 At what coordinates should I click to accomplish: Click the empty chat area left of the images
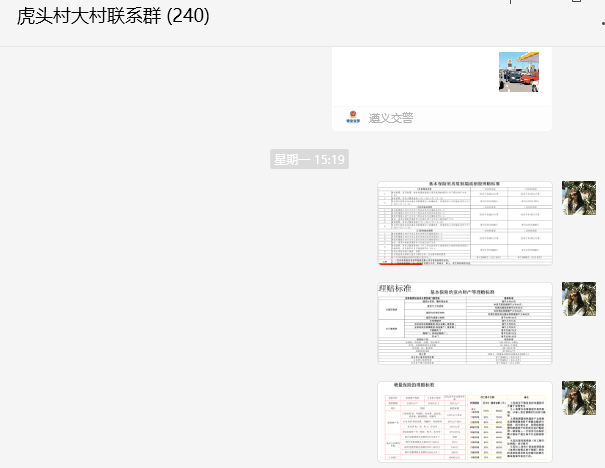pos(180,320)
